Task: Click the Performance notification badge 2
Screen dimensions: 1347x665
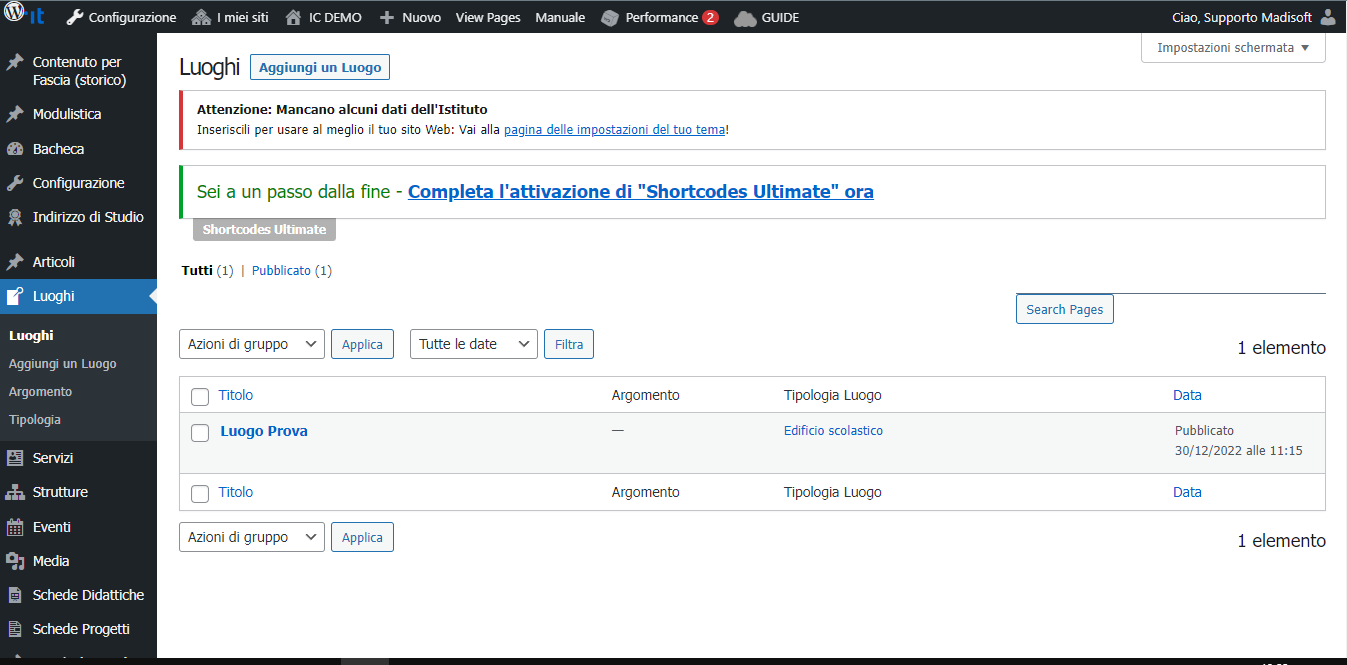Action: point(710,17)
